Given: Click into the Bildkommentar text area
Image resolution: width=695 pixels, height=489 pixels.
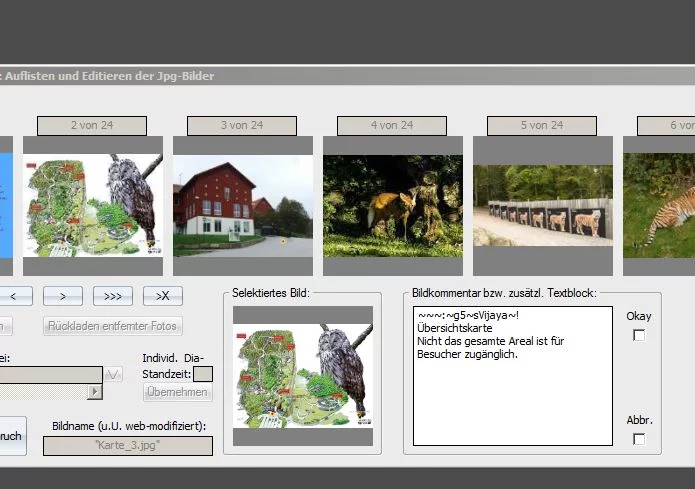Looking at the screenshot, I should (x=513, y=376).
